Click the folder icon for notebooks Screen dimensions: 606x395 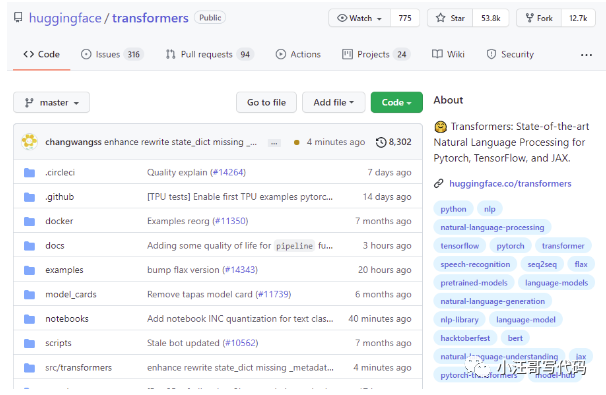pyautogui.click(x=29, y=319)
